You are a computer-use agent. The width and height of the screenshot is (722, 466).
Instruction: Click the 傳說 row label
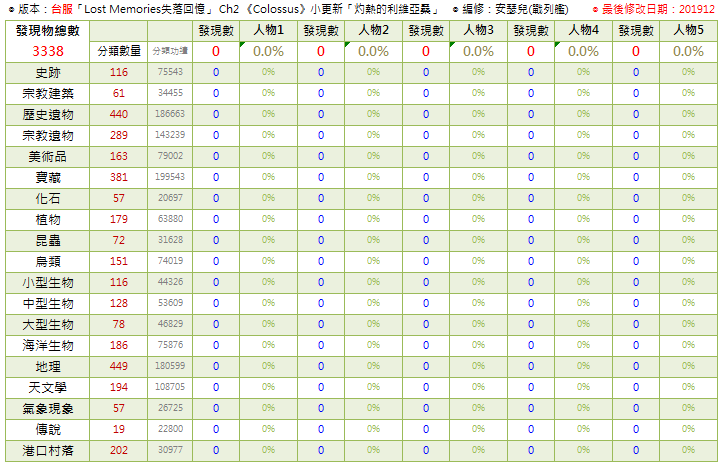tap(47, 430)
